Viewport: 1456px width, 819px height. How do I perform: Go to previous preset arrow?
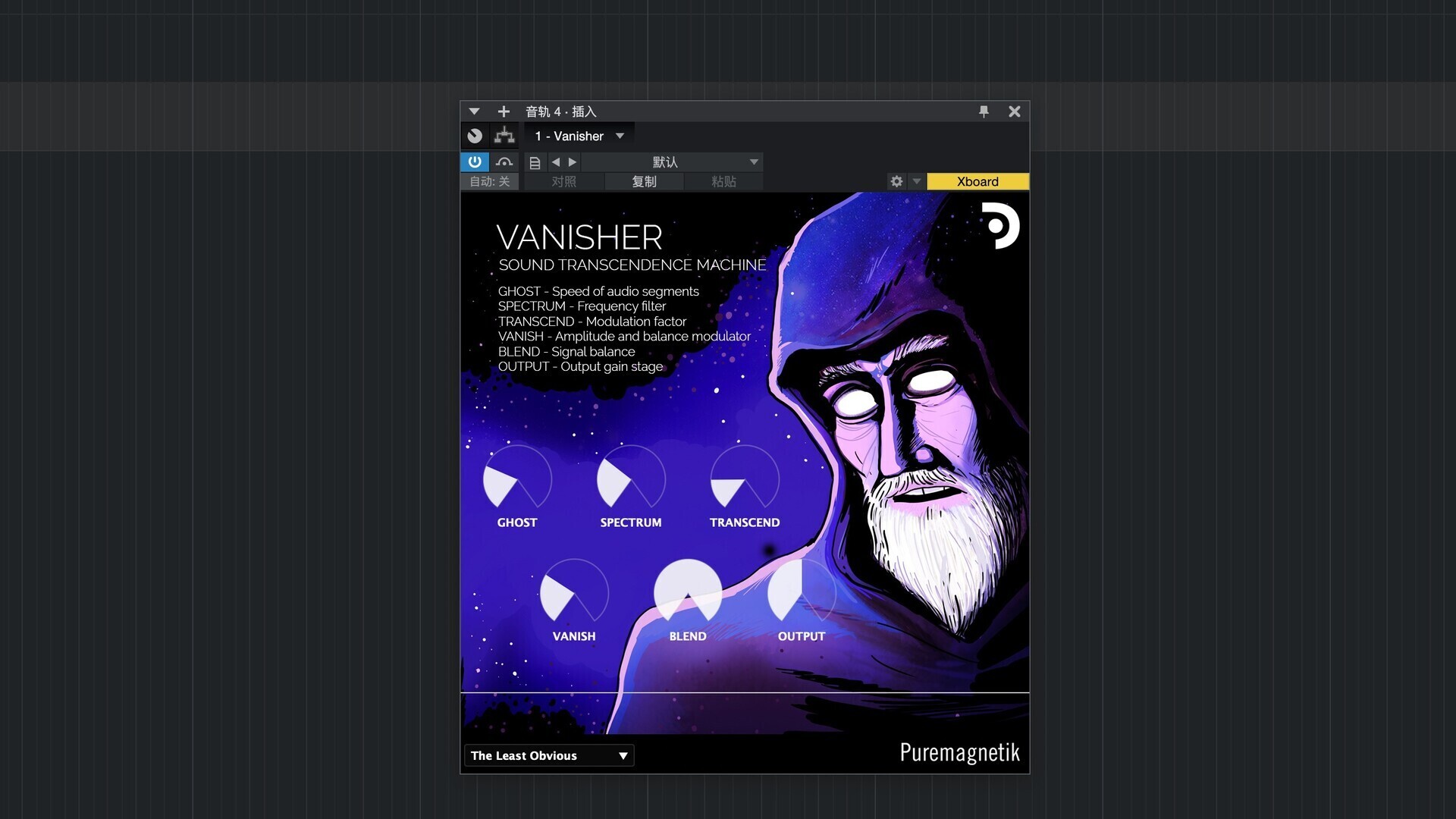click(x=556, y=162)
